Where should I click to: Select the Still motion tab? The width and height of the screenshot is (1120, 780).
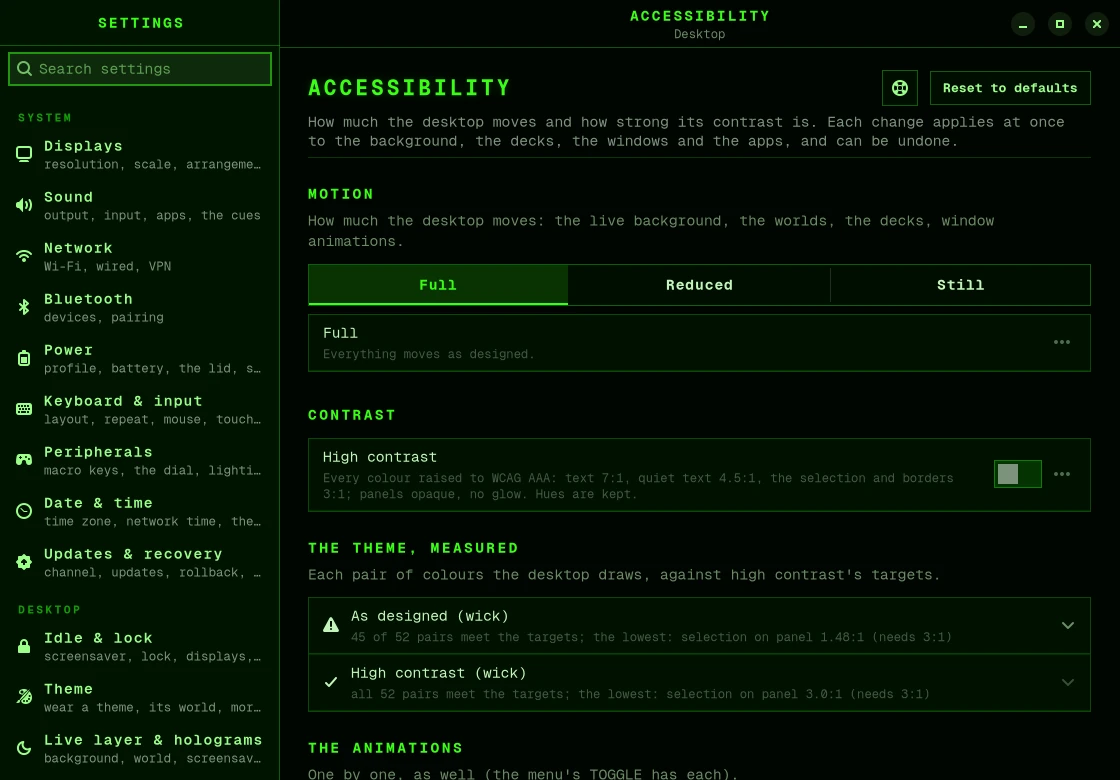(961, 285)
